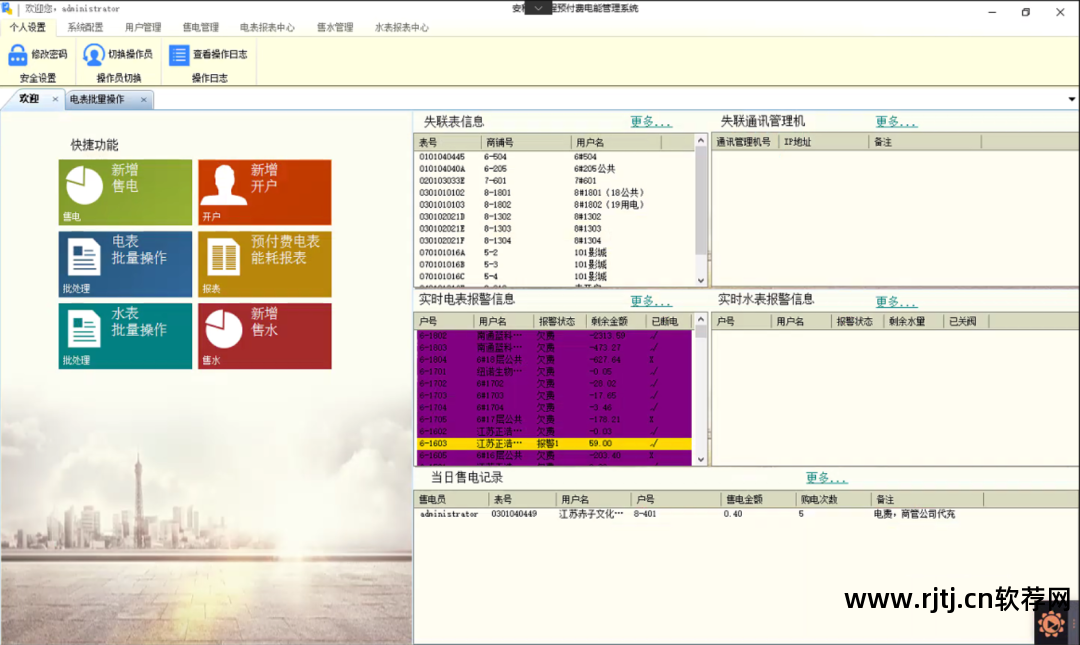The height and width of the screenshot is (645, 1080).
Task: Switch to the 电表报表中心 ribbon tab
Action: (x=267, y=28)
